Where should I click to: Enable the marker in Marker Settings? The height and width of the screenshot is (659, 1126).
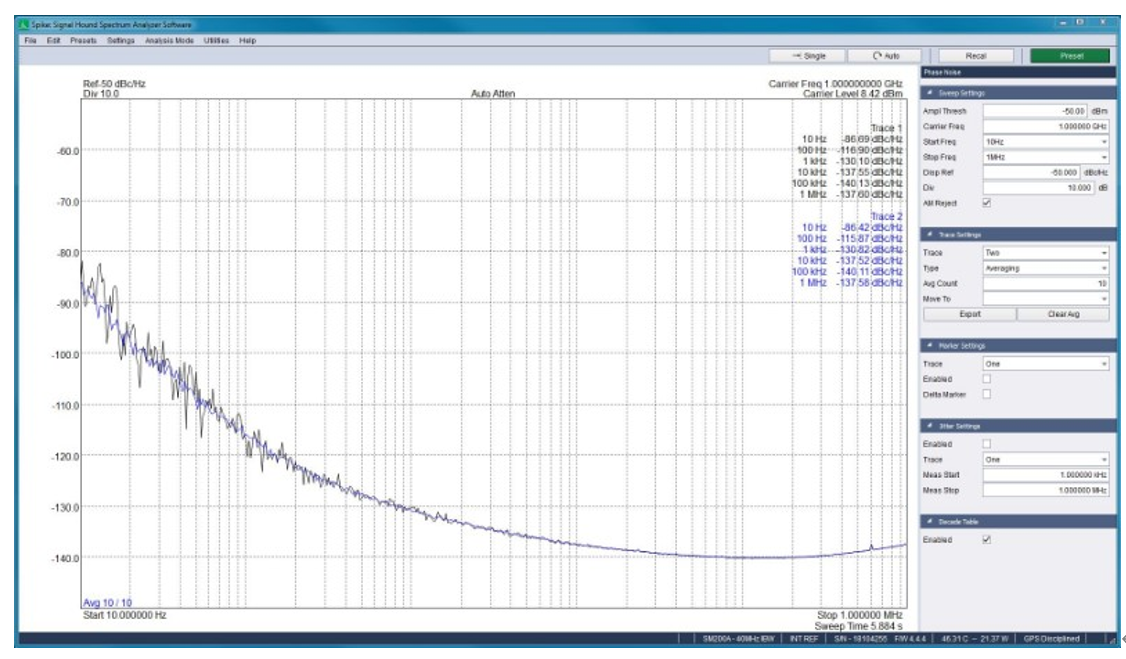click(x=988, y=379)
